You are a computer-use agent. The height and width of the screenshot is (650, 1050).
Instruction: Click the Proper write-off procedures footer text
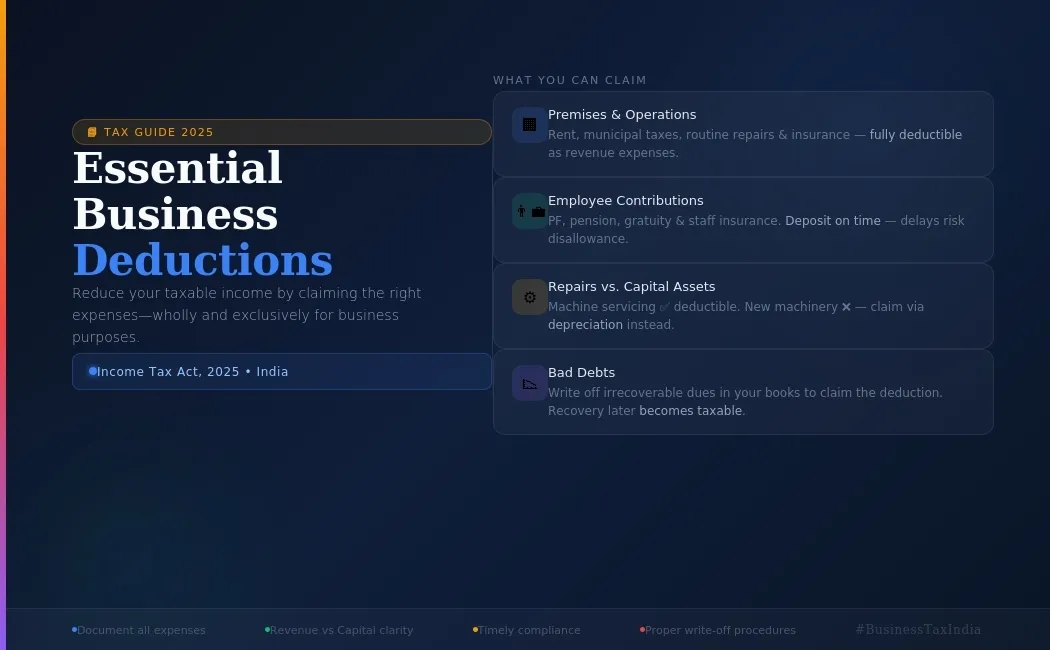click(x=720, y=631)
